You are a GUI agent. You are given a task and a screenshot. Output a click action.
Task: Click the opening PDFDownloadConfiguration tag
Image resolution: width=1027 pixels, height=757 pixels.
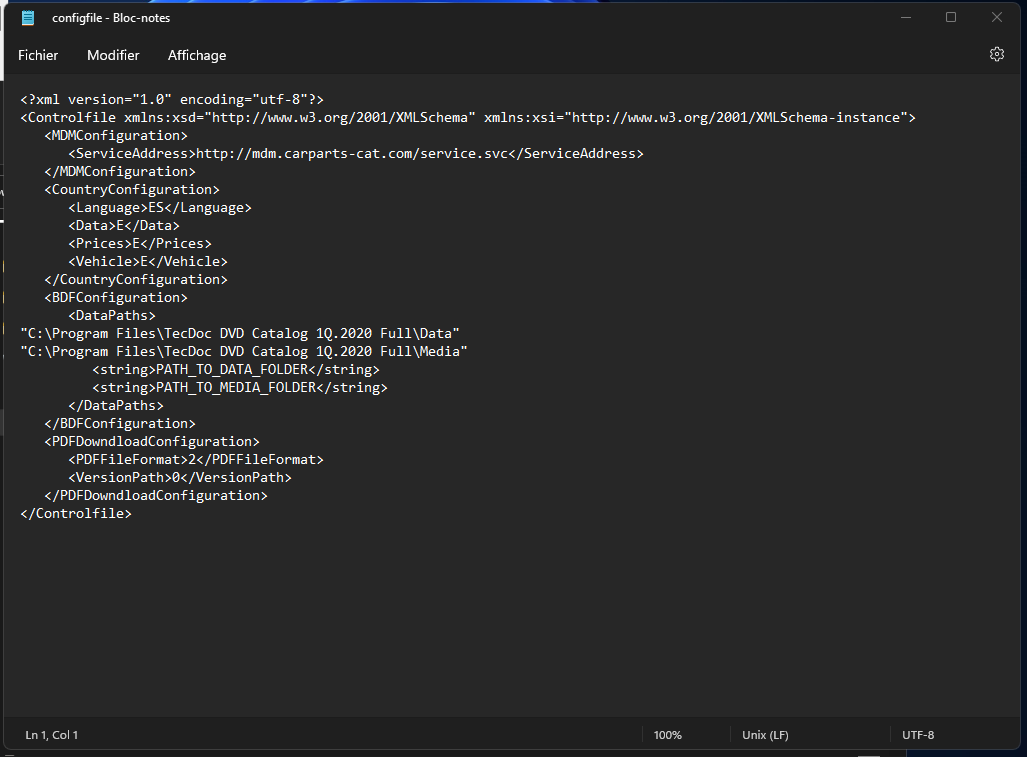coord(152,442)
